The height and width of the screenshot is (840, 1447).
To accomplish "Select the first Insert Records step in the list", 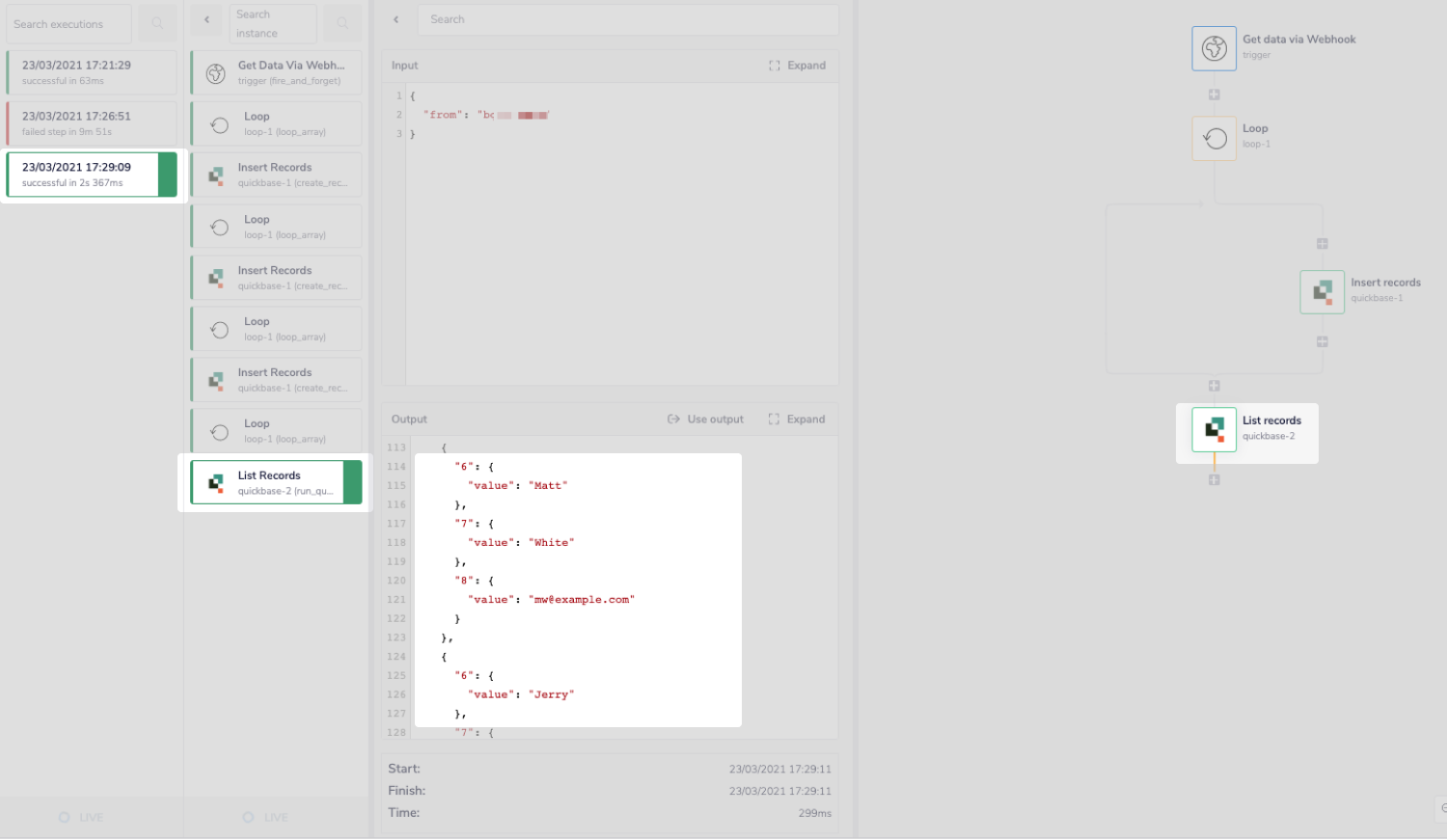I will (276, 174).
